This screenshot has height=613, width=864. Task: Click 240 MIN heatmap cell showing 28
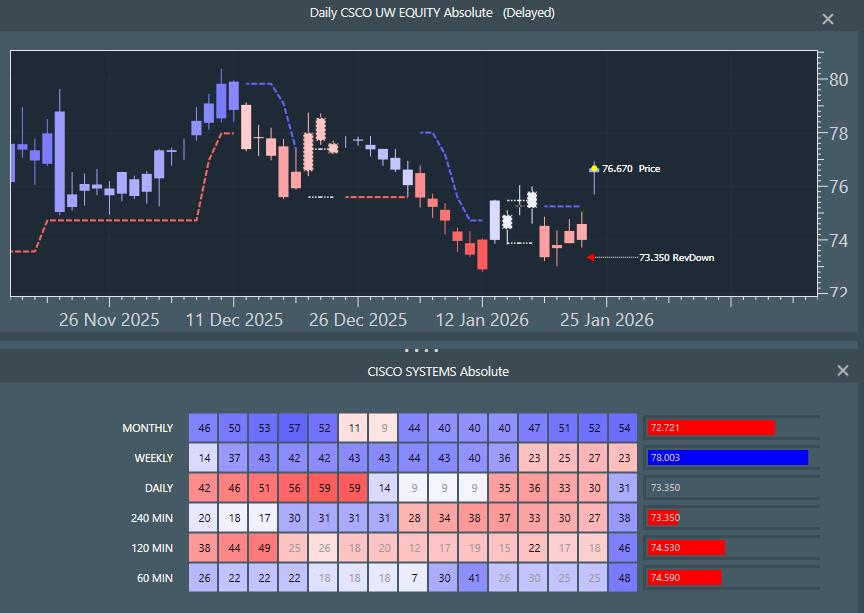coord(414,518)
